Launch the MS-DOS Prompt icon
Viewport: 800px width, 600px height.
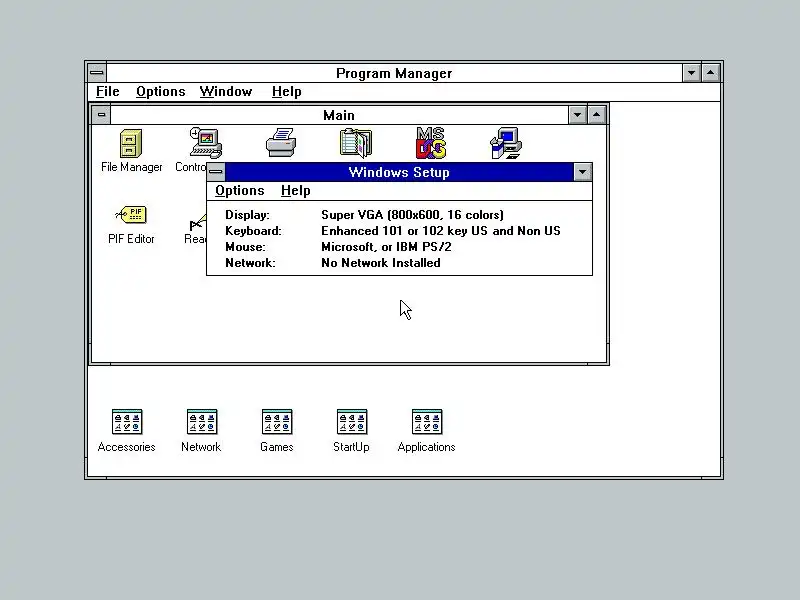point(431,143)
